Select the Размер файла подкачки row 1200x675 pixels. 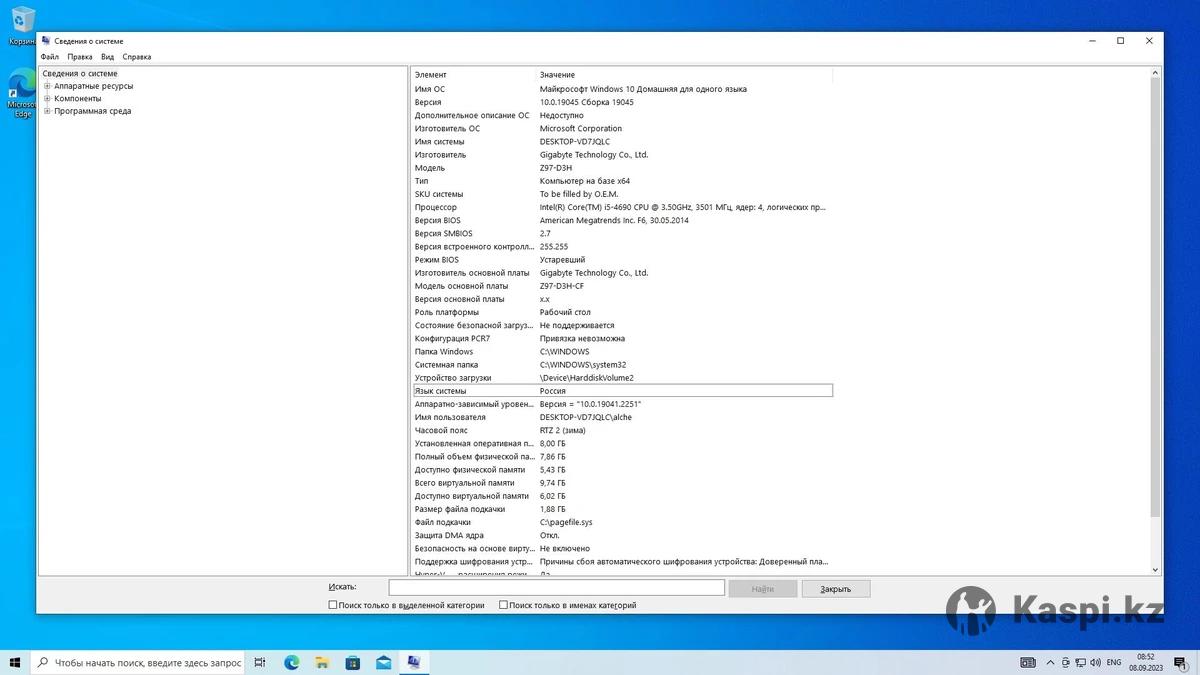(622, 509)
